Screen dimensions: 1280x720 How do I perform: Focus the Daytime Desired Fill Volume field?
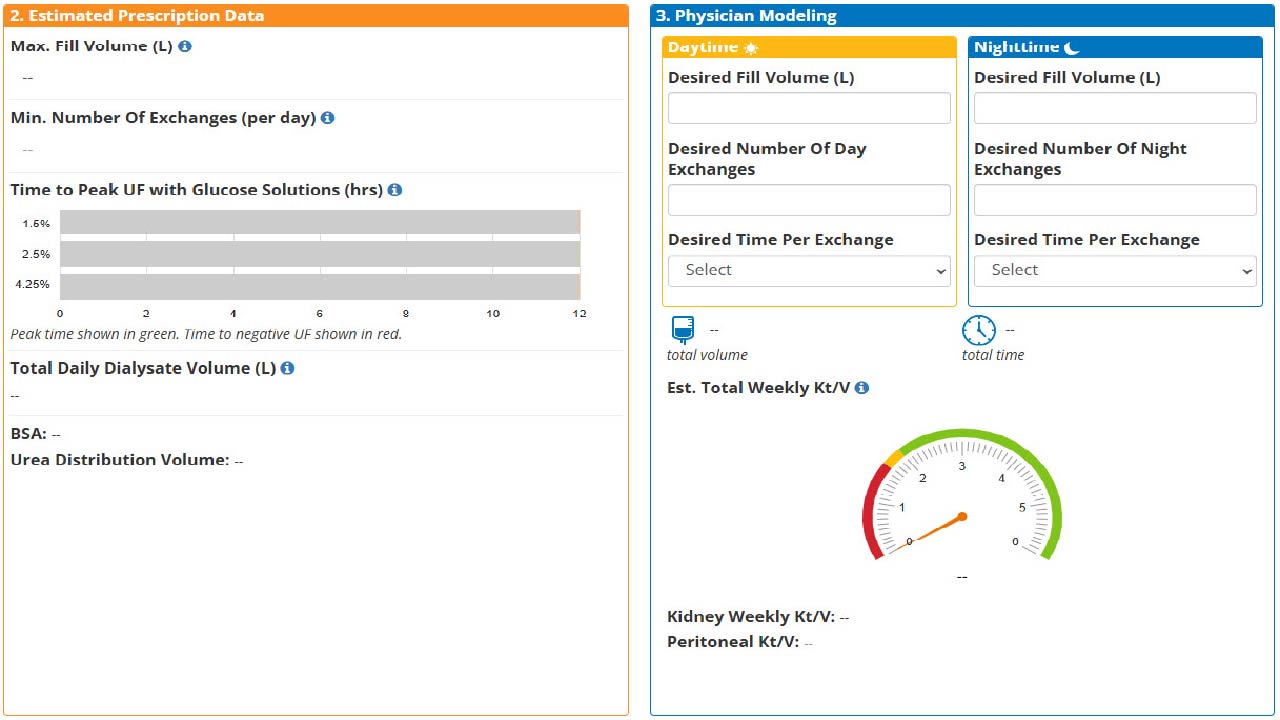pos(809,108)
